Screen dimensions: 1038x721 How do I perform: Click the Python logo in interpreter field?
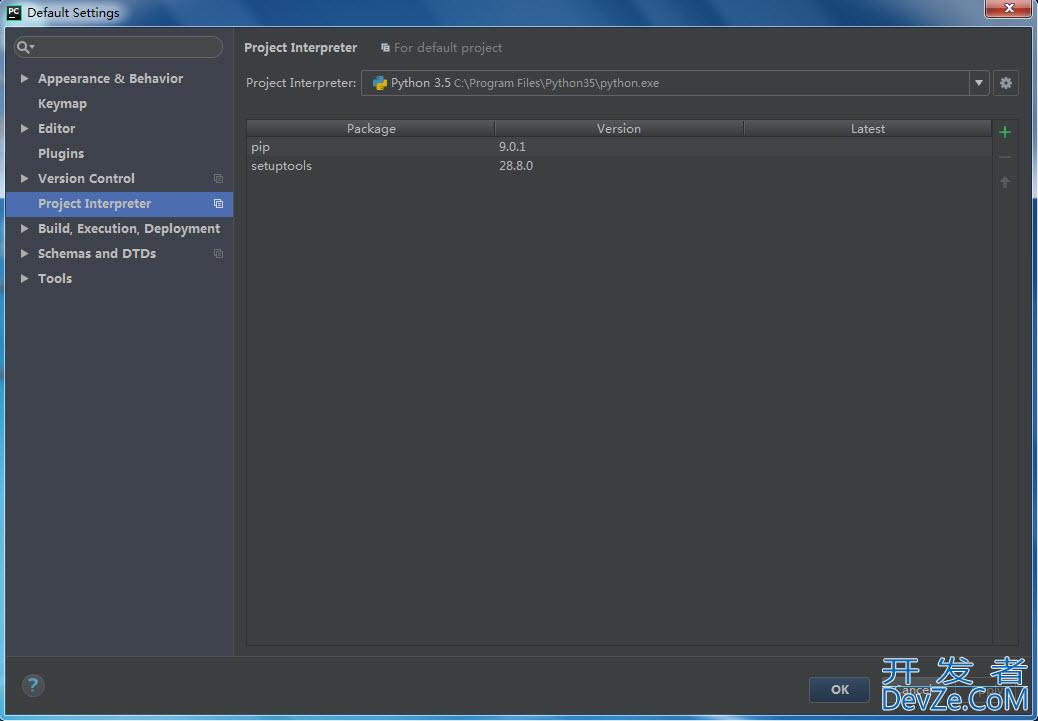click(379, 83)
